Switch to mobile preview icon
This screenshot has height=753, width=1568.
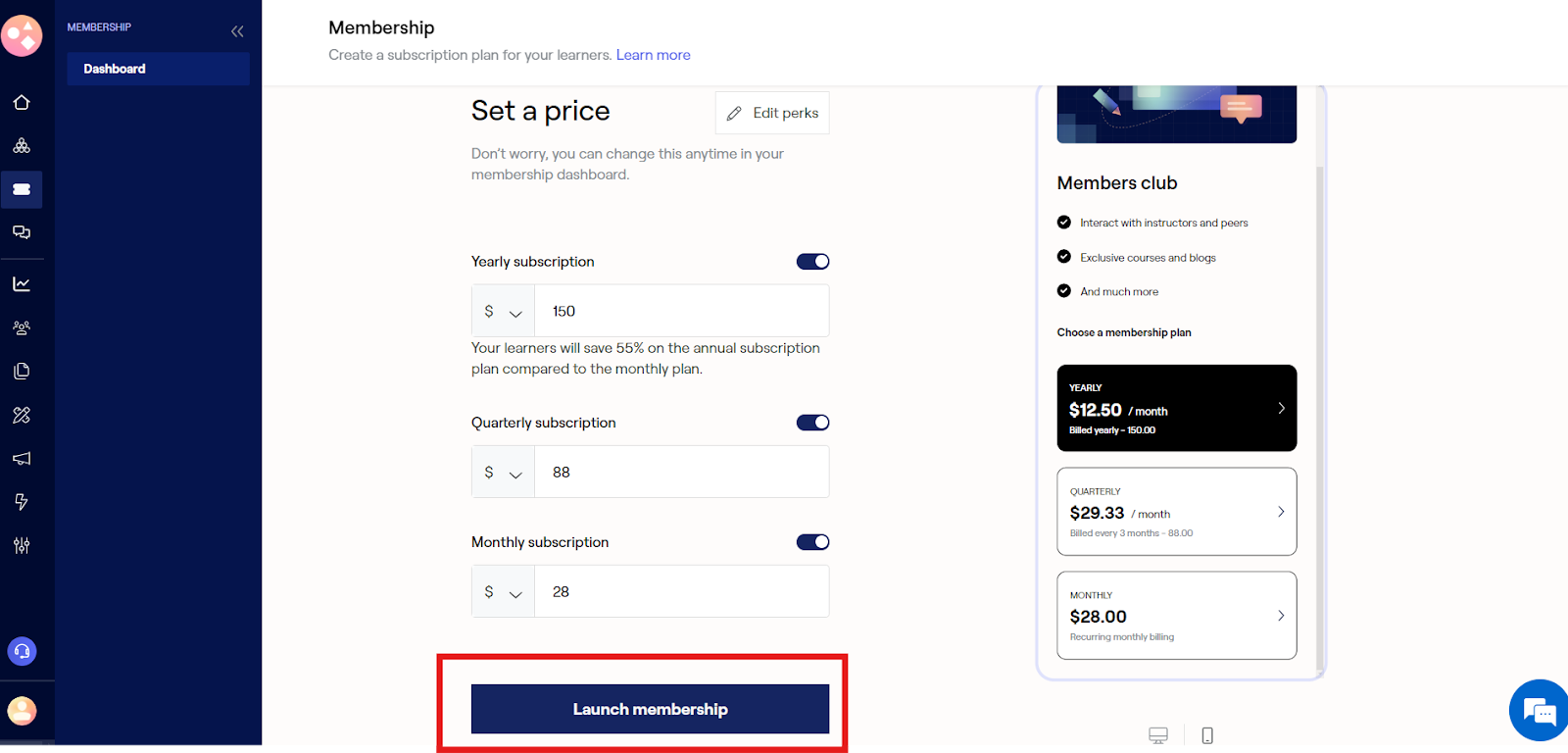(1207, 735)
